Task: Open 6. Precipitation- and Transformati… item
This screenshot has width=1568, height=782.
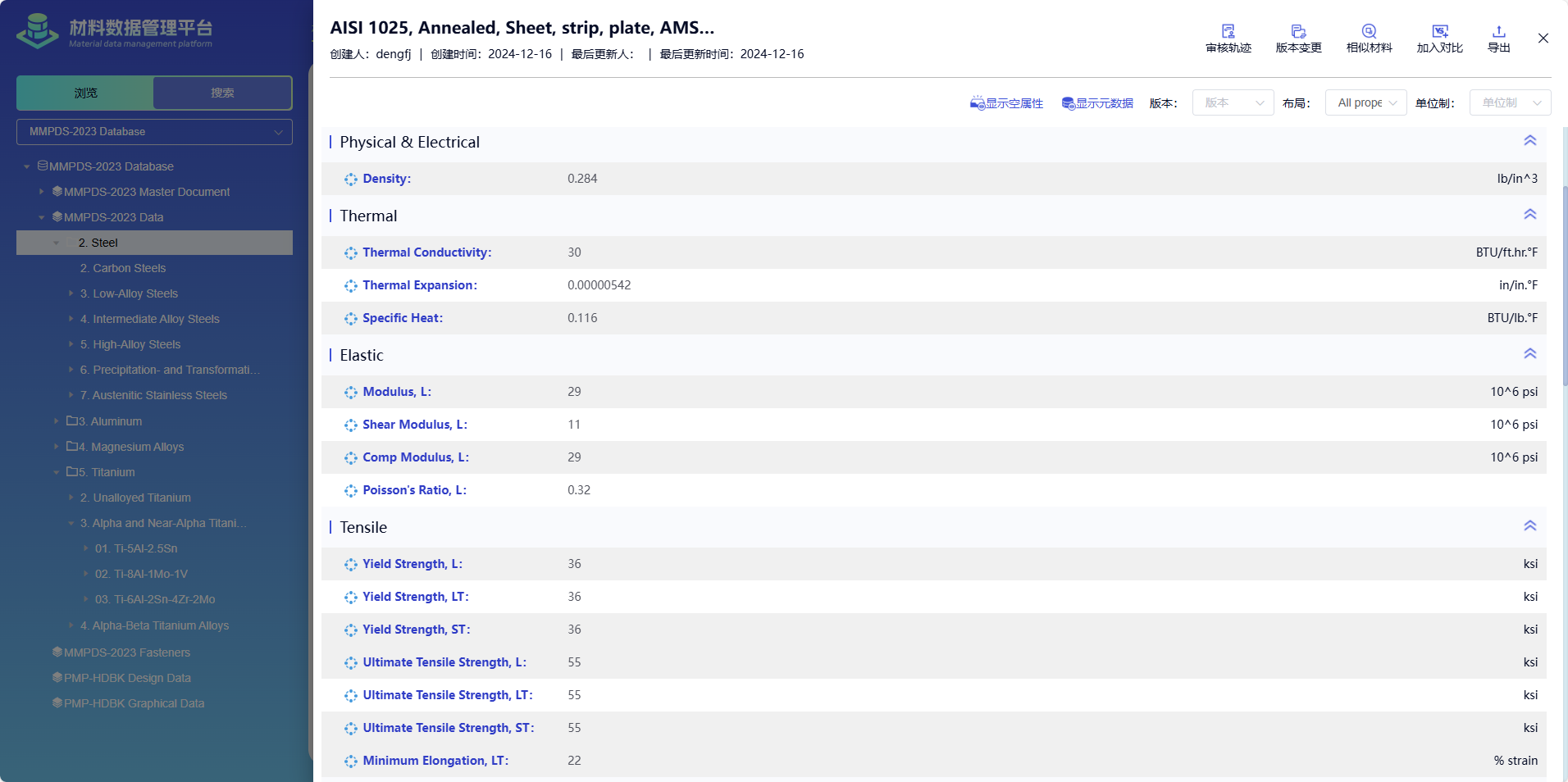Action: click(170, 370)
